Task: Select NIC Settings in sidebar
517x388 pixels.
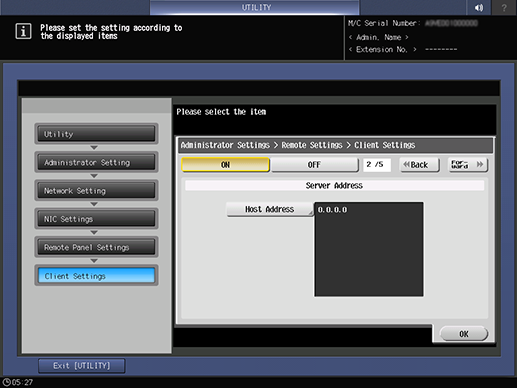Action: [x=96, y=219]
